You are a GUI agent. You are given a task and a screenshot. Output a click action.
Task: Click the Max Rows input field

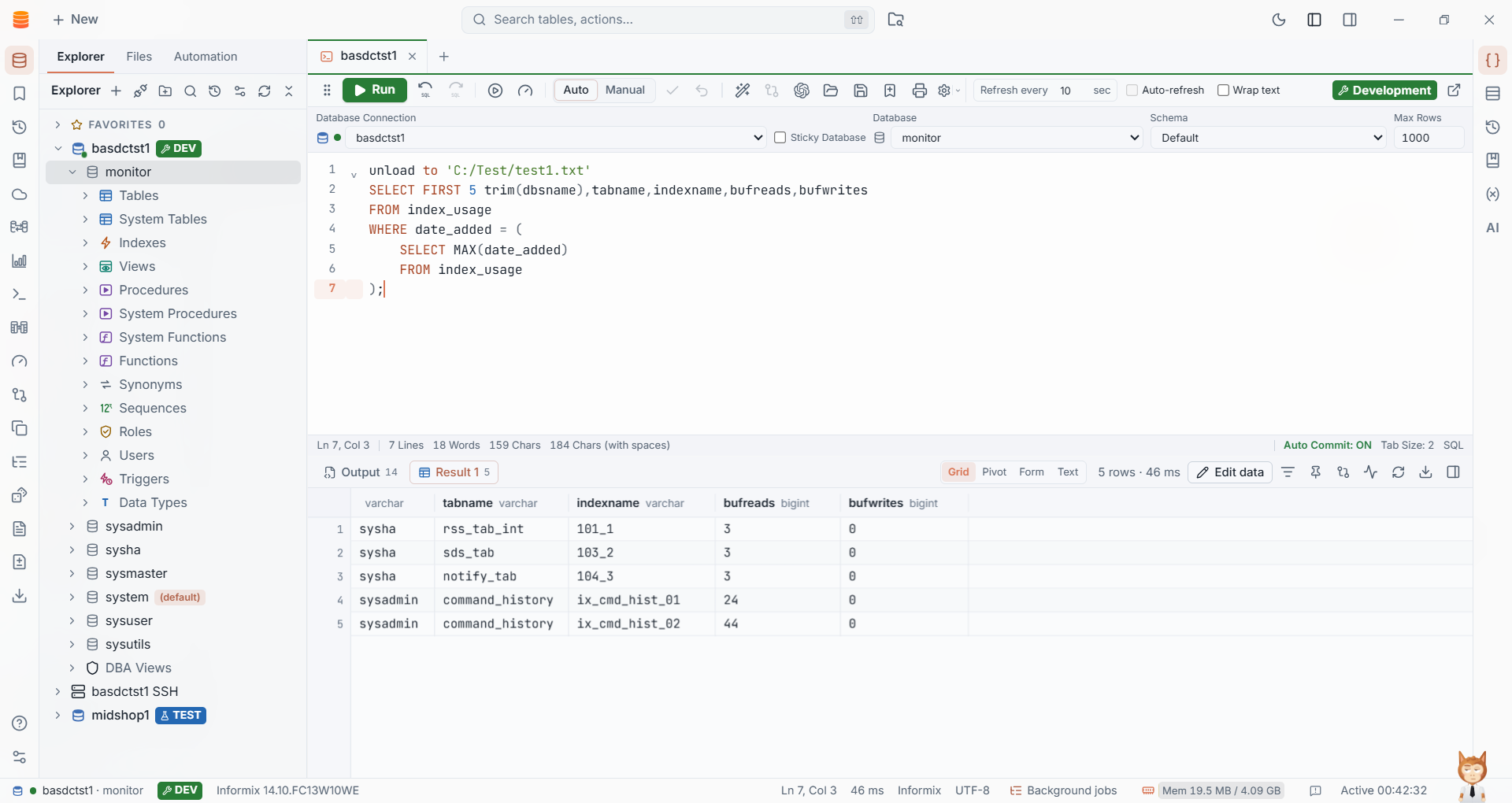coord(1429,138)
